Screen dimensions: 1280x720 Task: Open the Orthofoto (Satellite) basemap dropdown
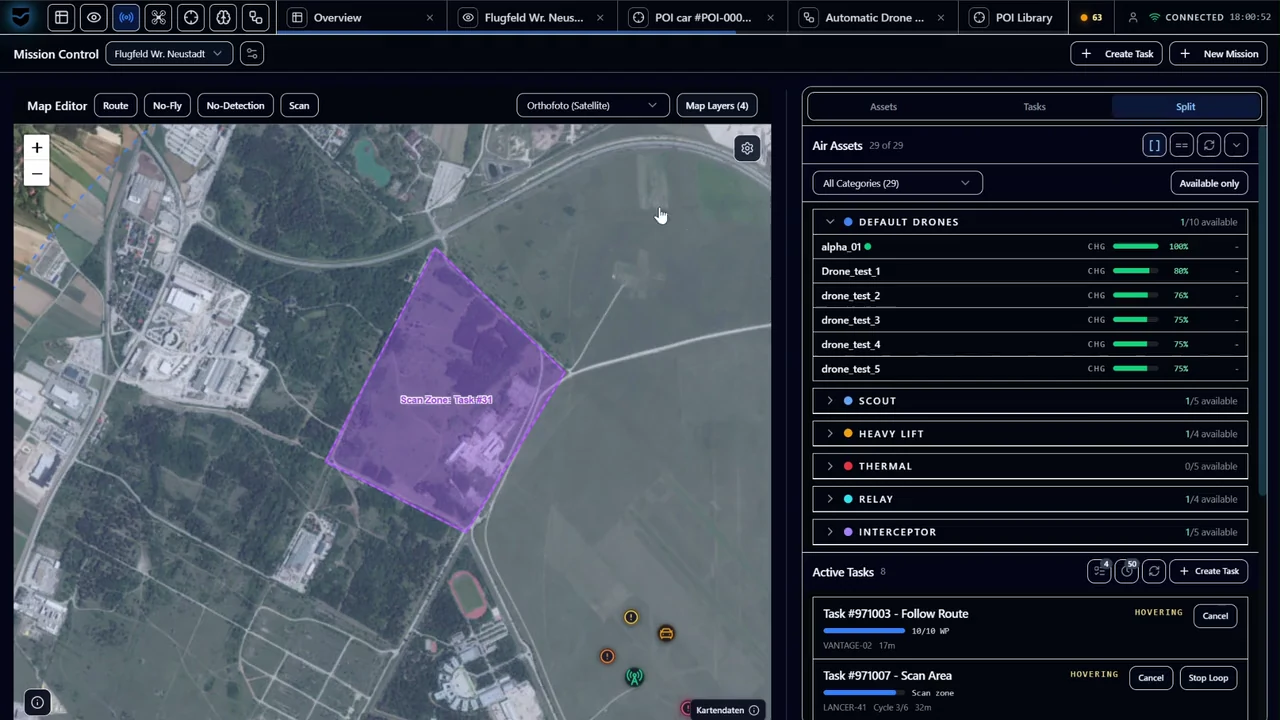pyautogui.click(x=593, y=105)
